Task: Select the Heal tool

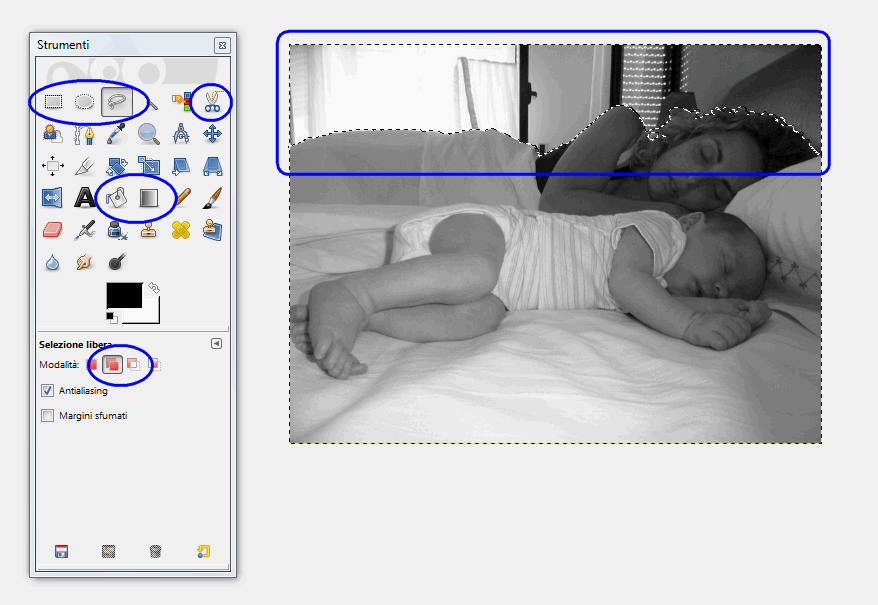Action: point(180,230)
